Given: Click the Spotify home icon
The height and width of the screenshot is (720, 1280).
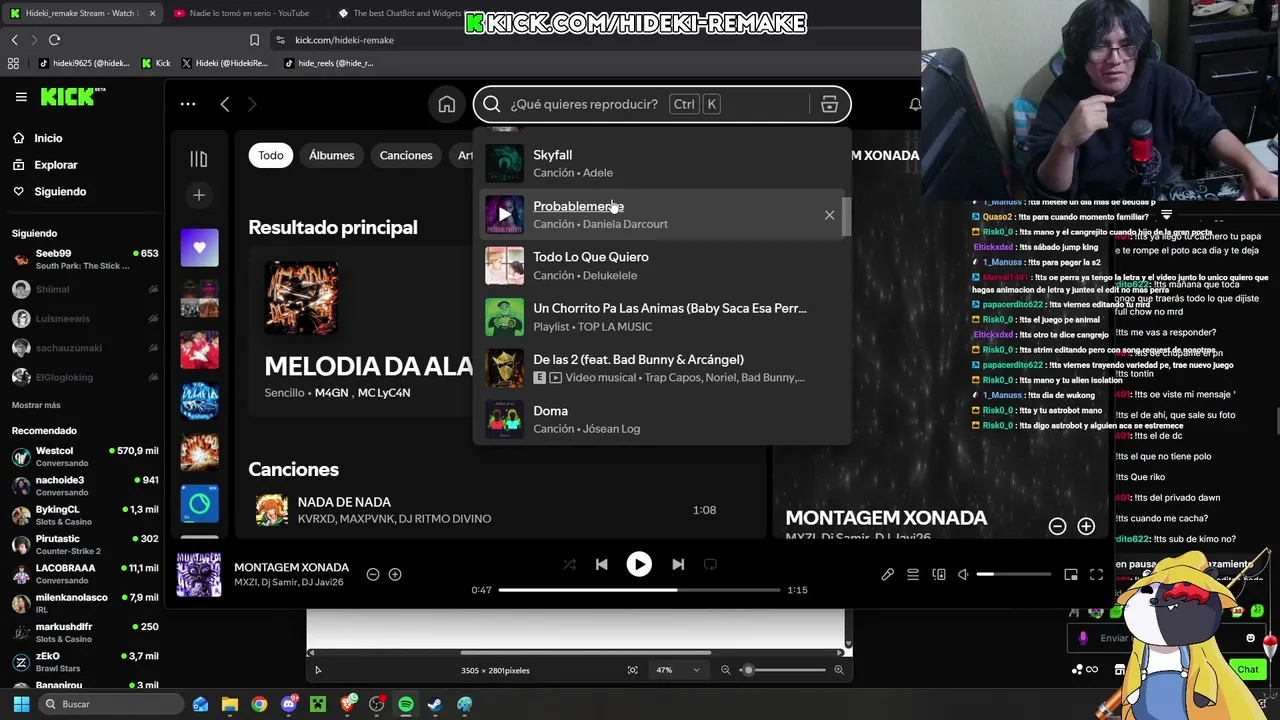Looking at the screenshot, I should point(447,104).
